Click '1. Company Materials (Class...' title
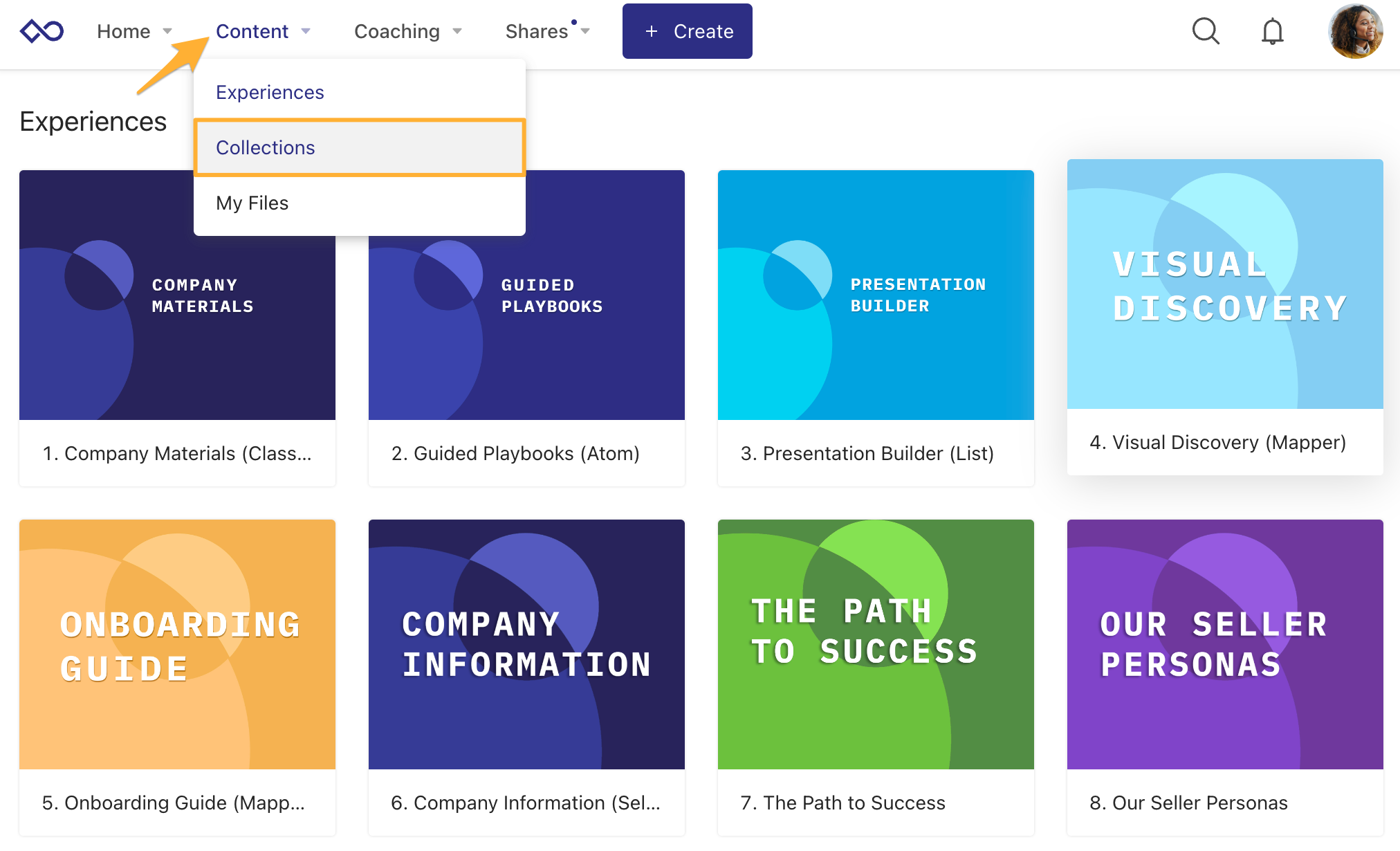Screen dimensions: 1400x851 (177, 453)
